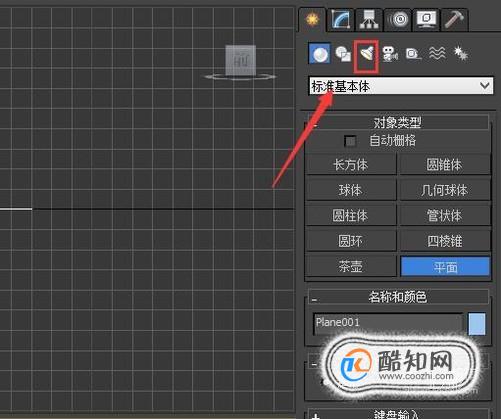501x419 pixels.
Task: Select the Geometry category icon
Action: click(x=319, y=53)
